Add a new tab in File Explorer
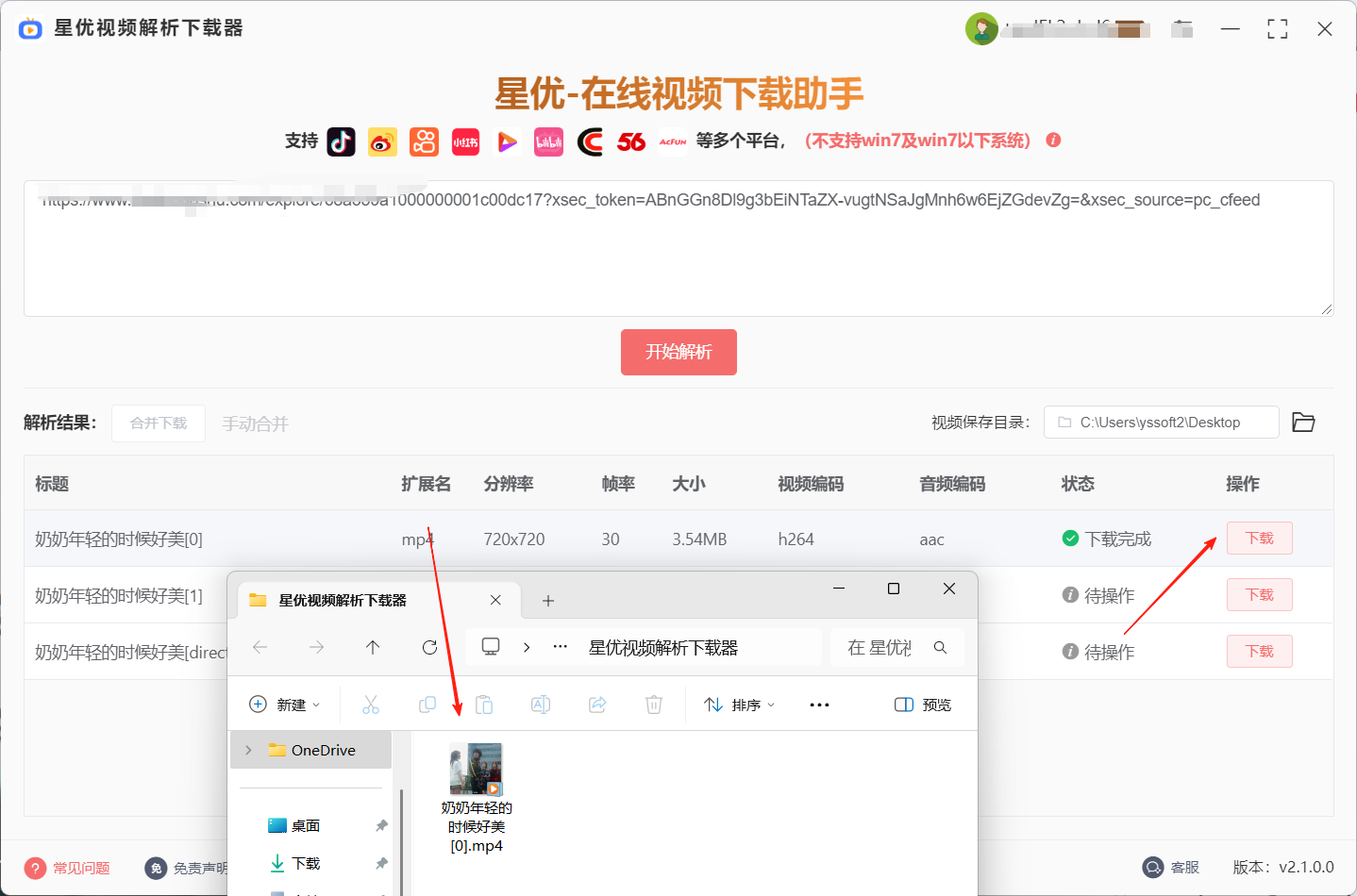 click(548, 600)
